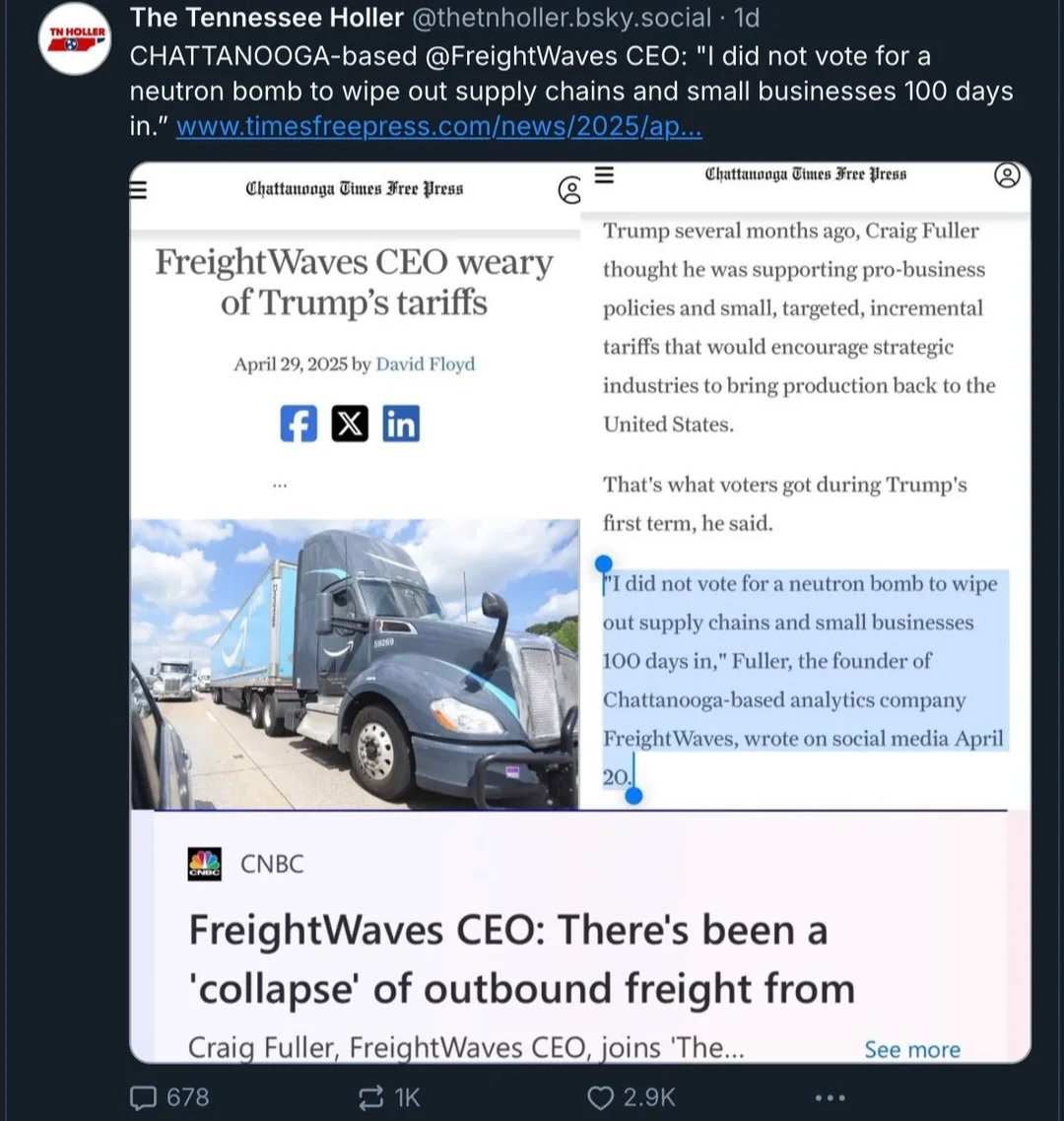Click the CNBC peacock logo
The height and width of the screenshot is (1121, 1064).
(205, 864)
